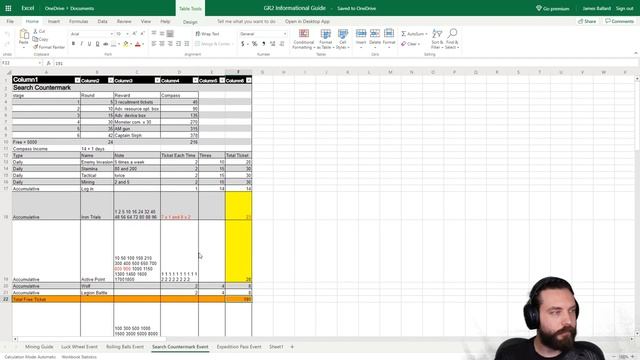Apply currency dollar number format
This screenshot has width=640, height=360.
[243, 44]
